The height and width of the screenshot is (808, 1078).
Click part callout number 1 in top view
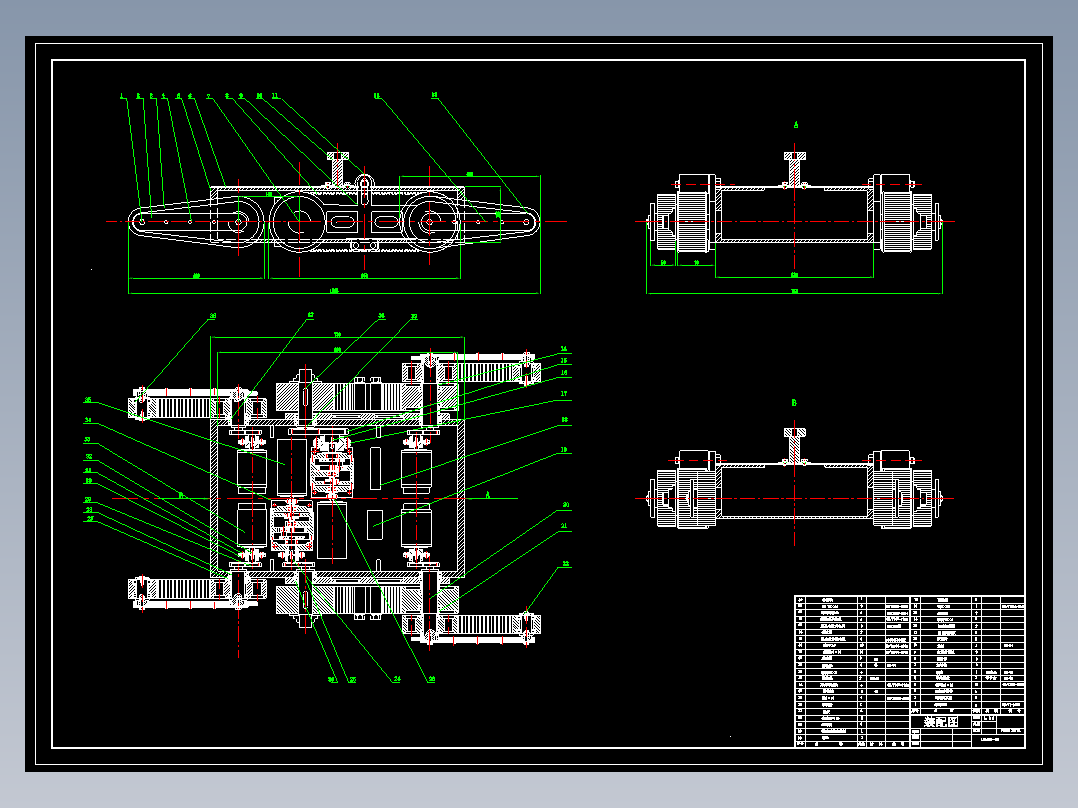[122, 96]
